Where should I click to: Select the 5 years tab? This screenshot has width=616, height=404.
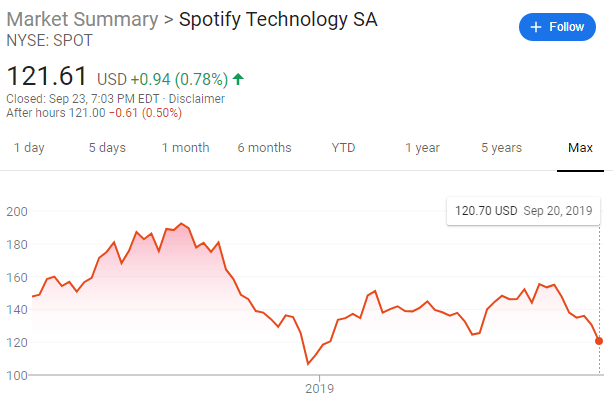501,148
